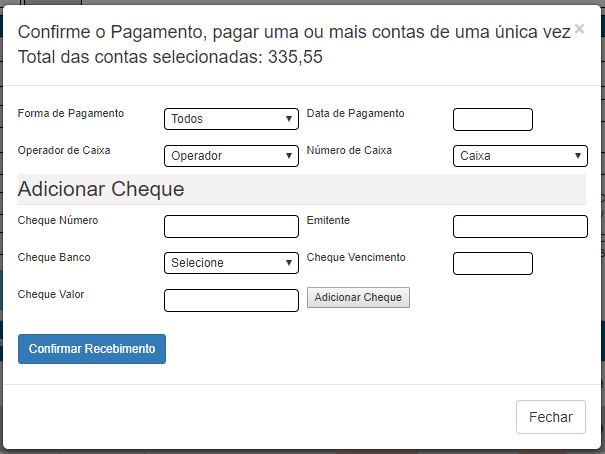
Task: Click the Cheque Vencimento date field
Action: click(x=492, y=263)
